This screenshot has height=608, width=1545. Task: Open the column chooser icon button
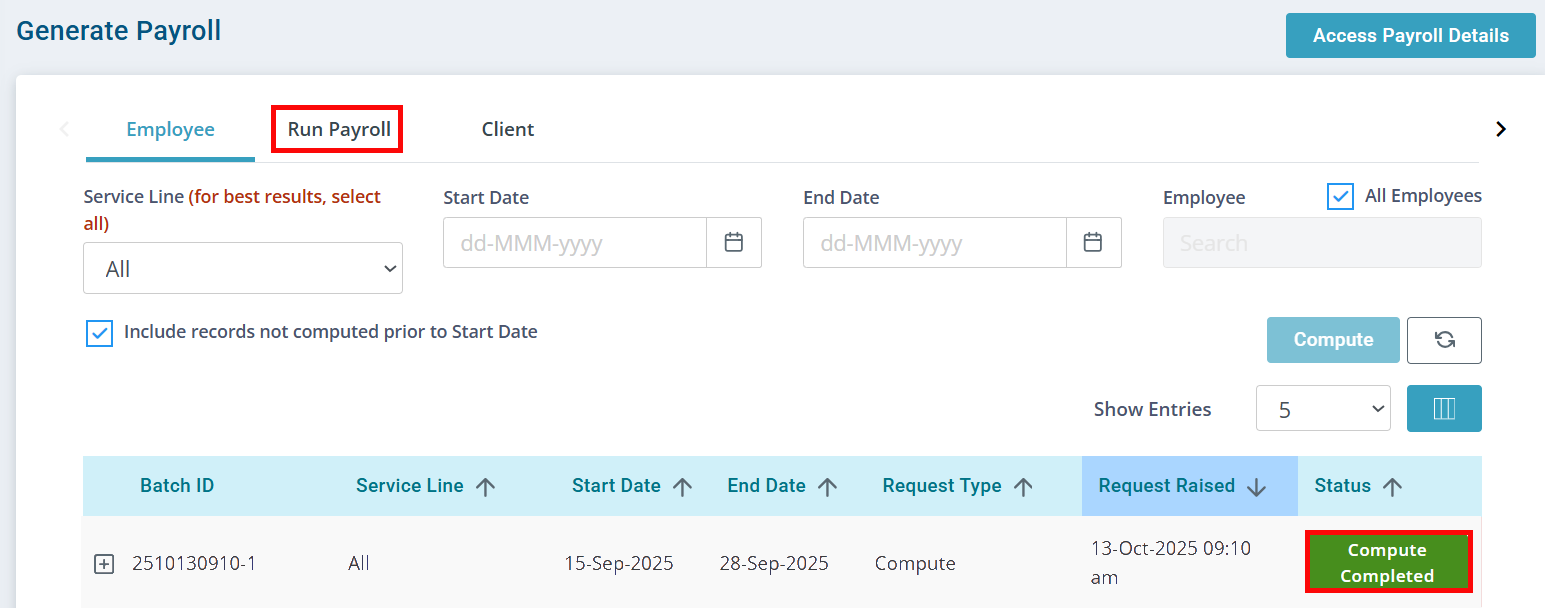[x=1444, y=409]
